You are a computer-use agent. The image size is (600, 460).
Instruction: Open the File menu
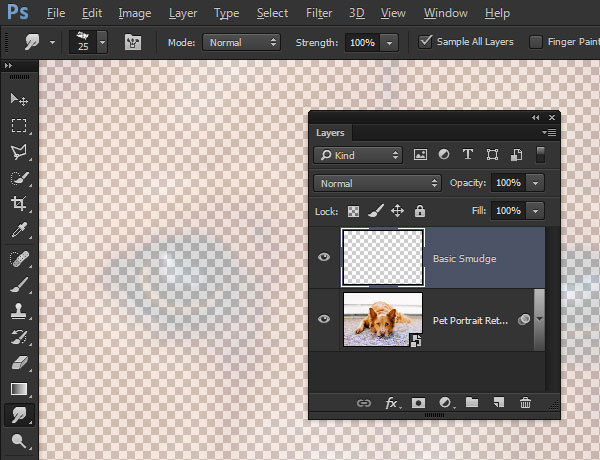pos(56,13)
